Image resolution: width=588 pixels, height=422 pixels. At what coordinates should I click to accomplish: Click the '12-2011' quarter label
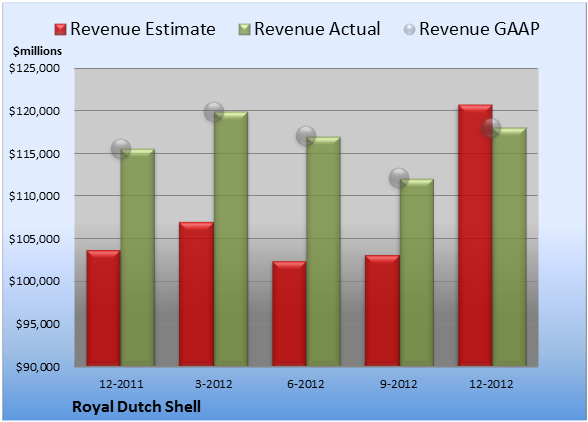coord(121,384)
